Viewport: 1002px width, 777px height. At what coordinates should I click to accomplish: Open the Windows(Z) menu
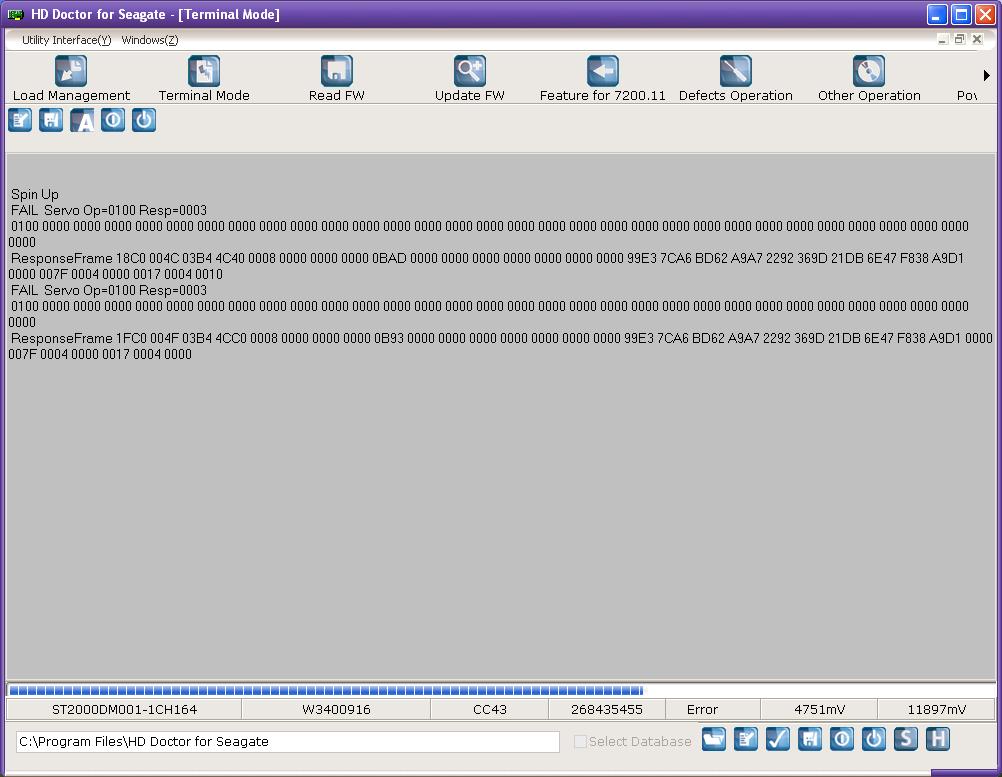point(150,40)
